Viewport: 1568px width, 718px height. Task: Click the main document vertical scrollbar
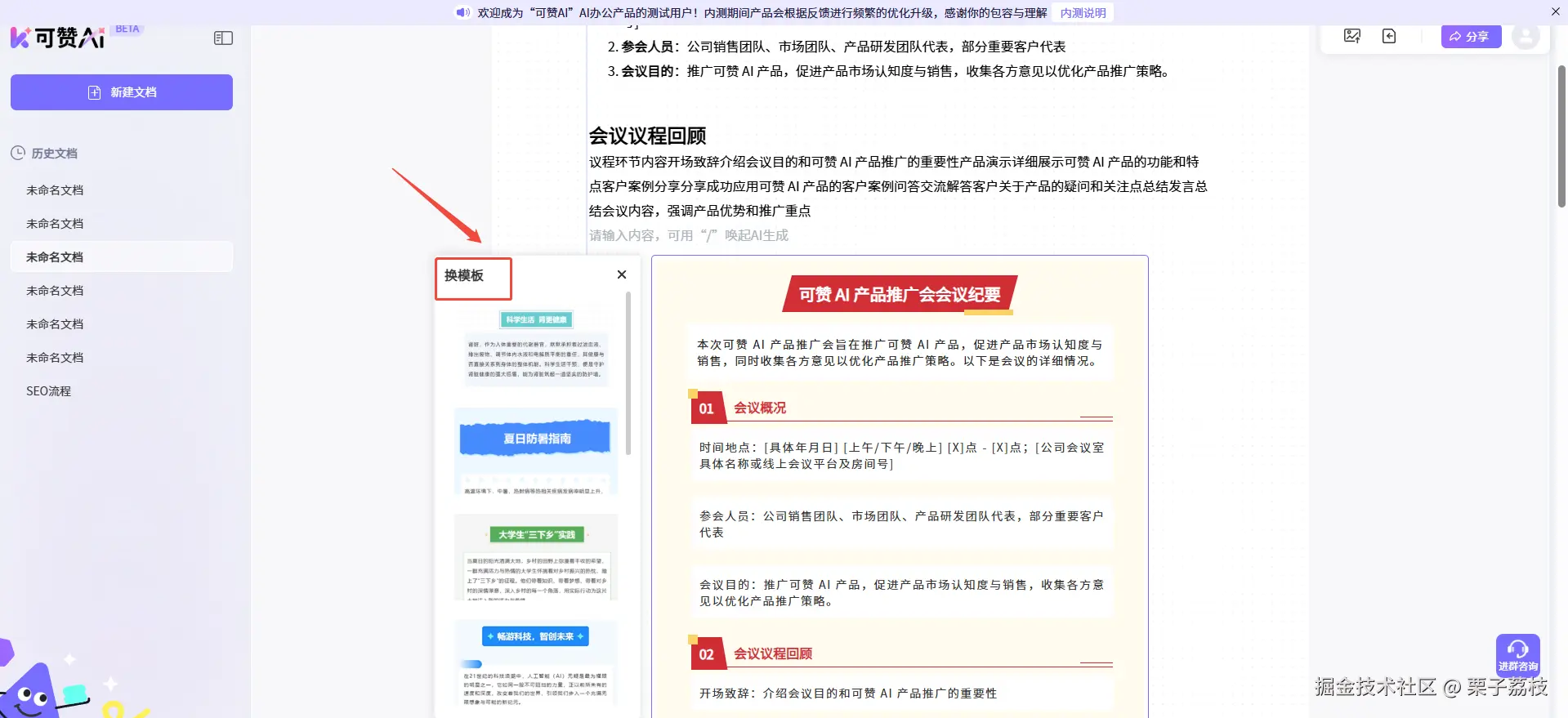click(1561, 136)
